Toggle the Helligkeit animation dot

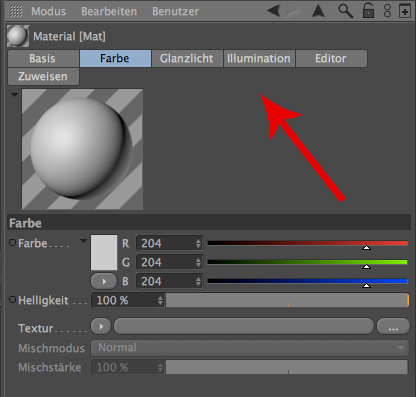coord(12,300)
